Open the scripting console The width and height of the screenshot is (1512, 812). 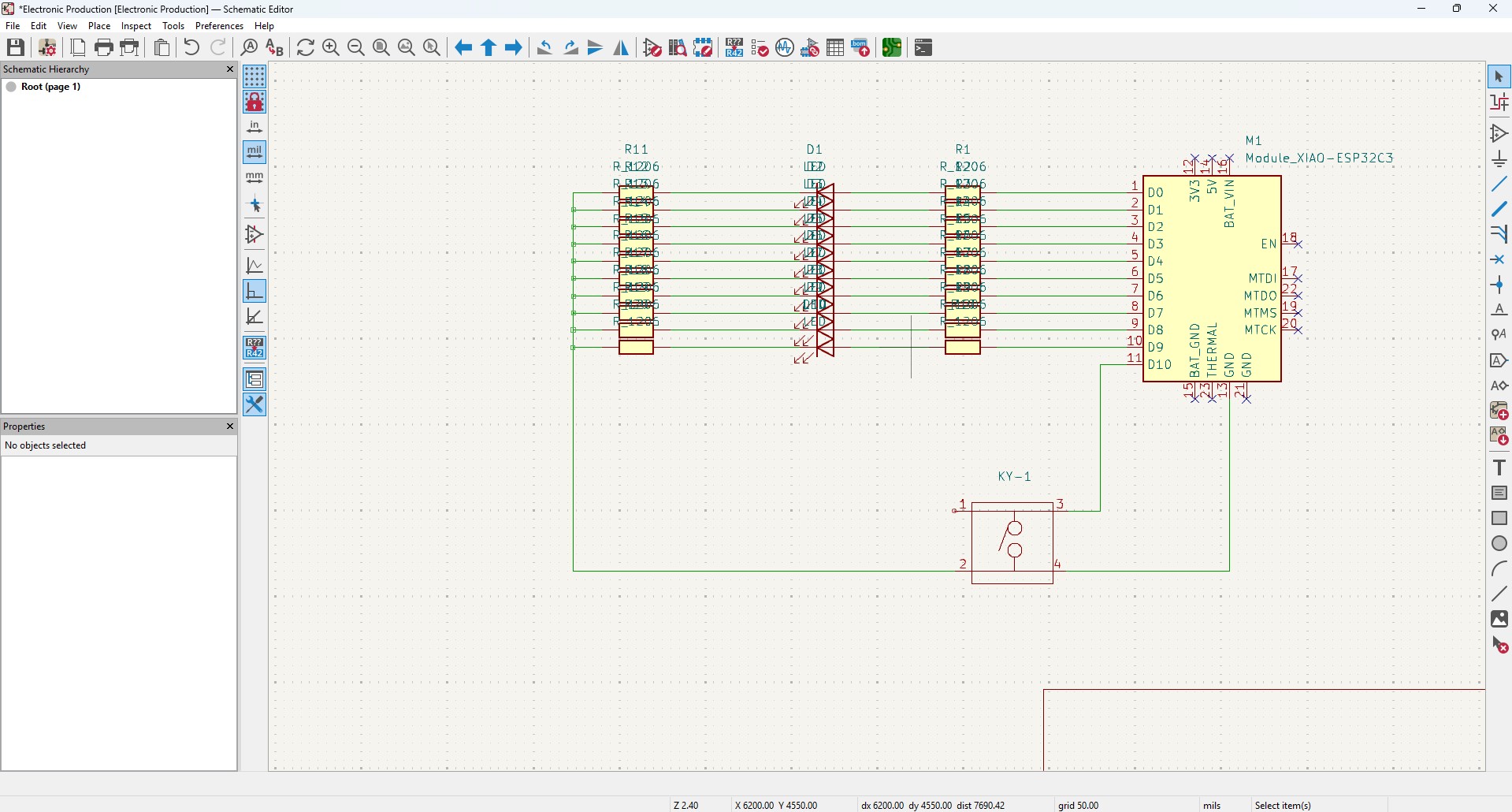[924, 47]
